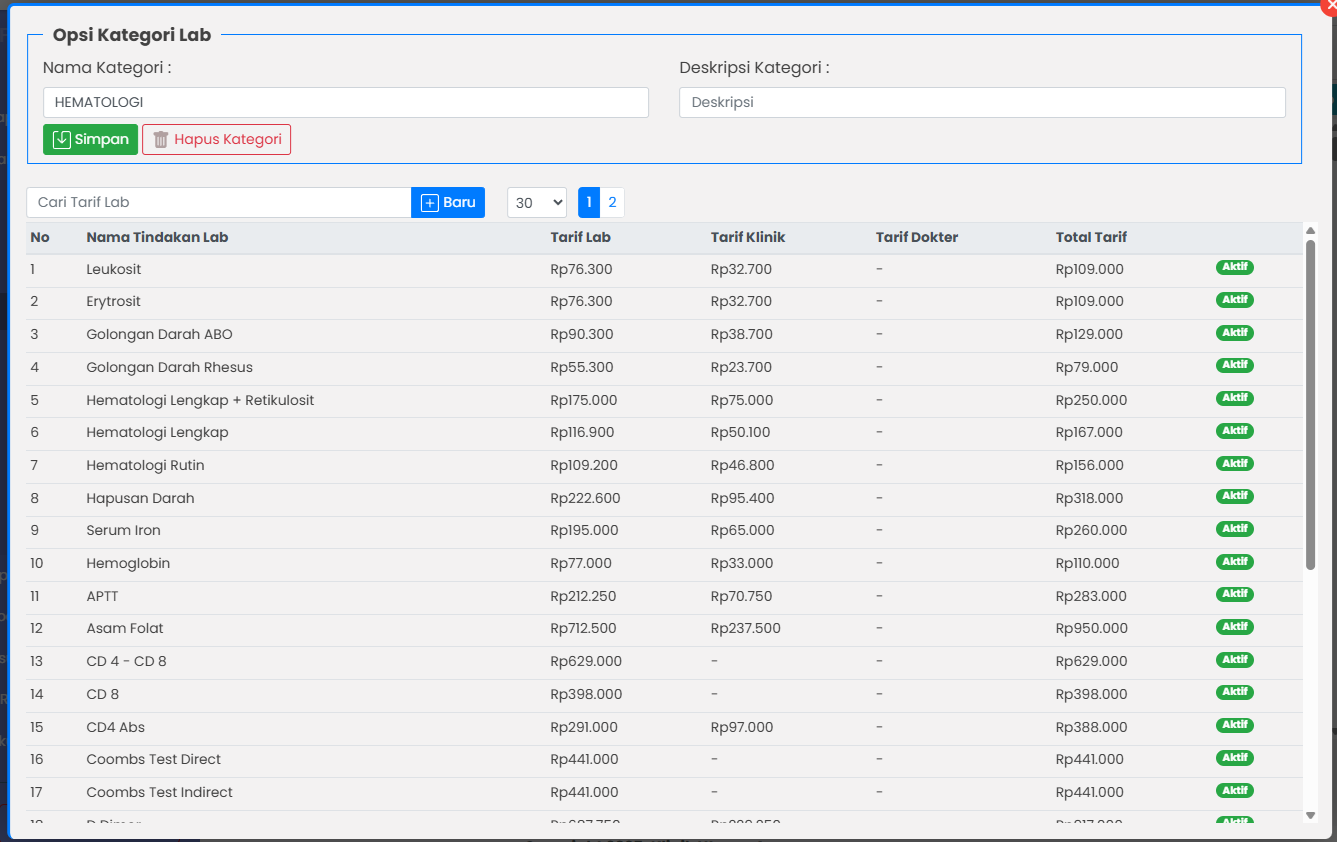Go to page 2 of lab tariffs
Viewport: 1337px width, 842px height.
point(612,202)
